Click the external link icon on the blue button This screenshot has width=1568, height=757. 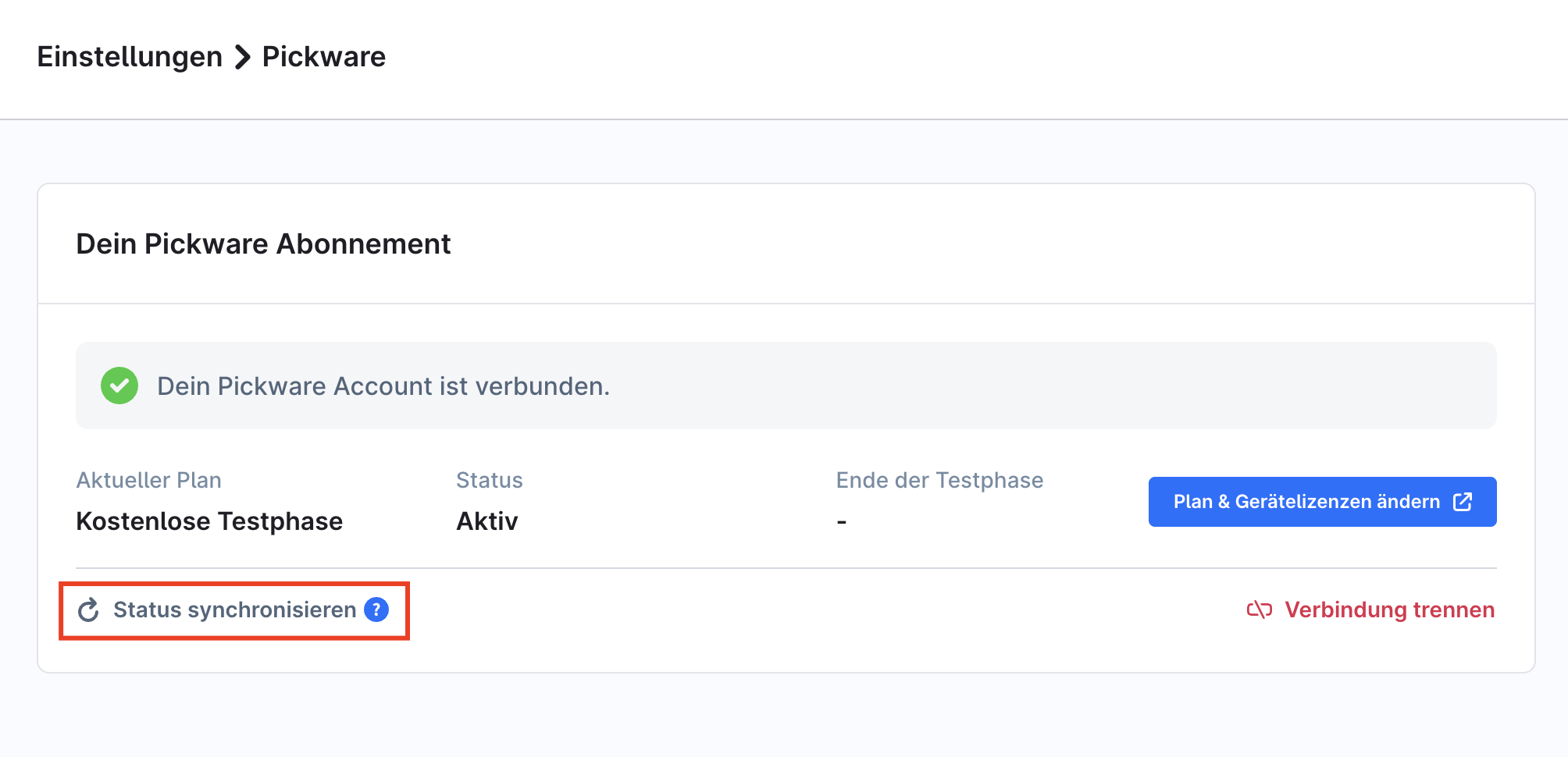tap(1463, 502)
